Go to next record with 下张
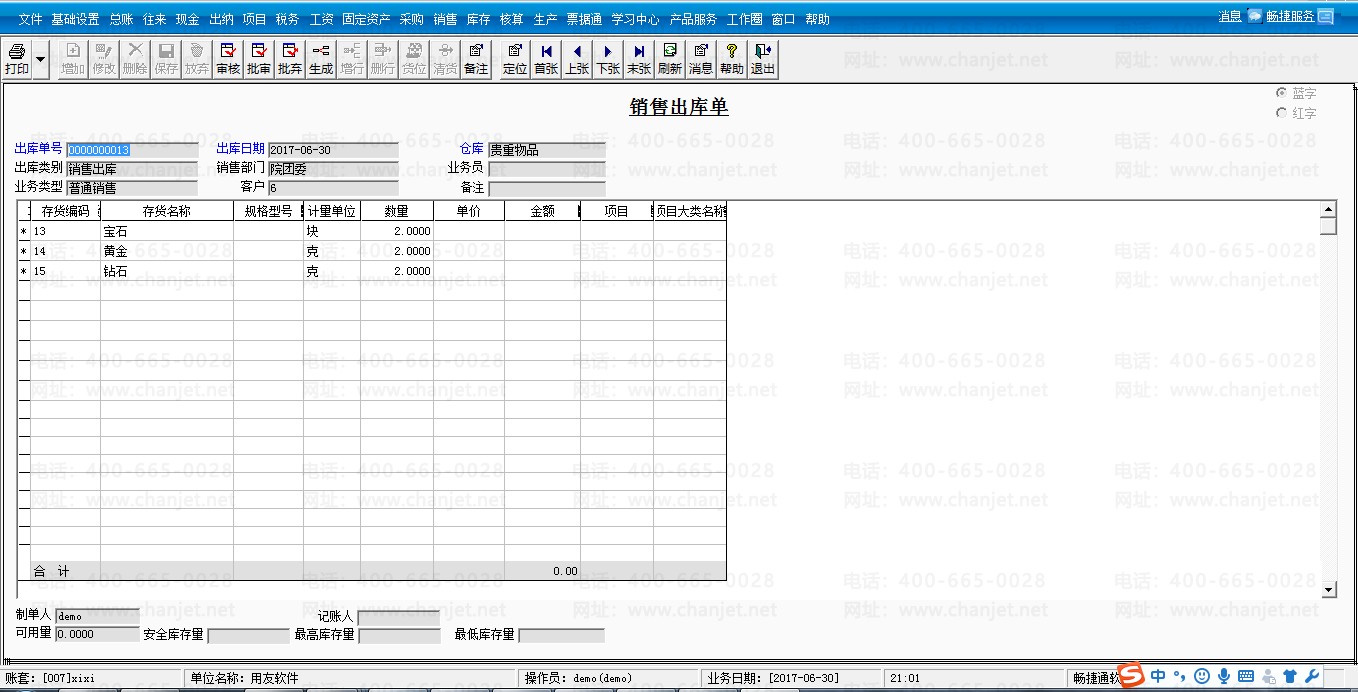This screenshot has width=1358, height=692. [608, 59]
